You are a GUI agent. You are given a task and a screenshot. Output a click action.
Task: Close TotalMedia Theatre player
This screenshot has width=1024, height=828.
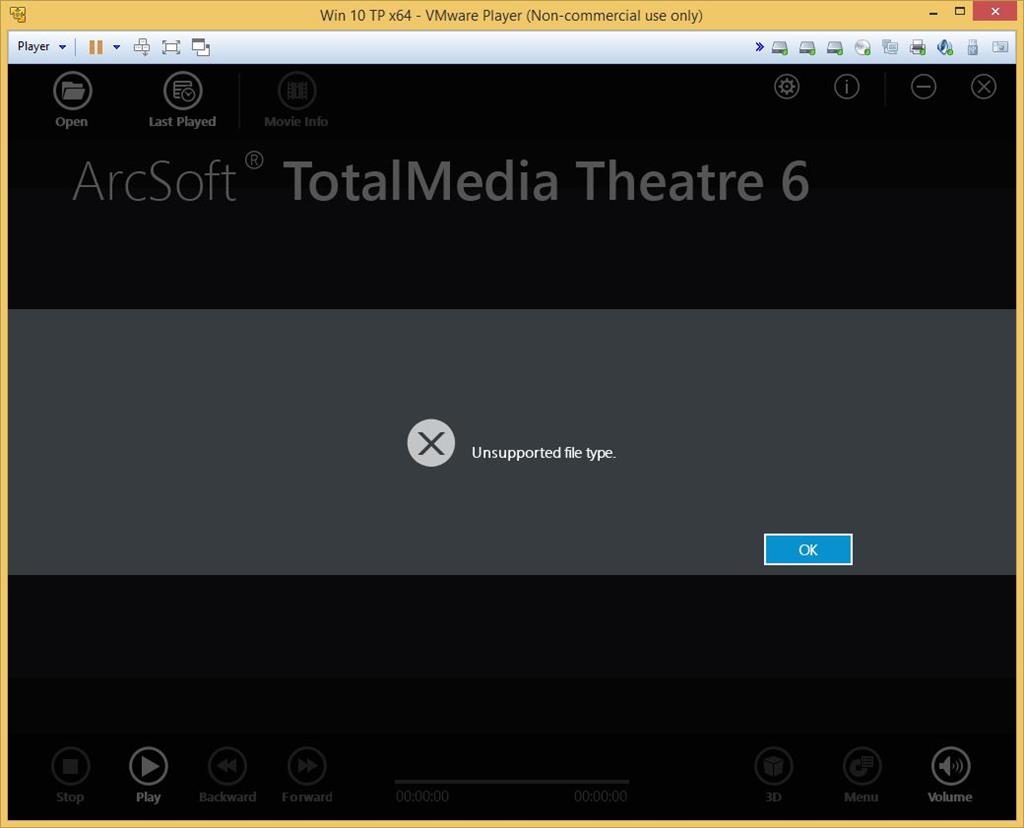coord(984,87)
